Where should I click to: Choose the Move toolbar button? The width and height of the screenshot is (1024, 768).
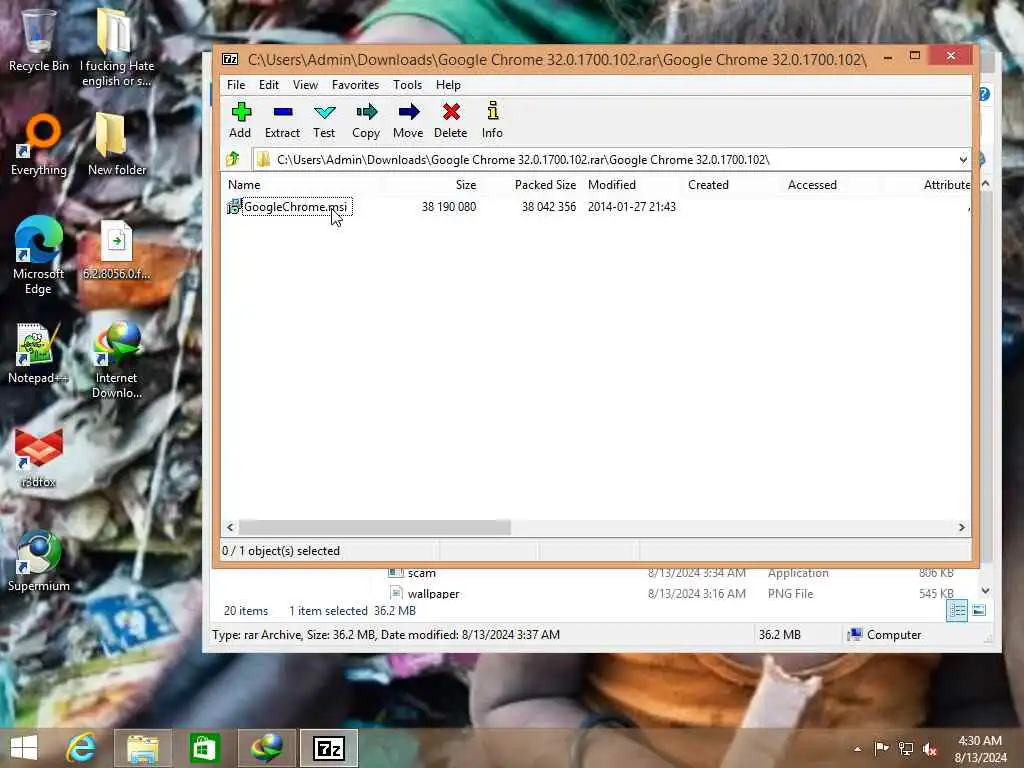pyautogui.click(x=408, y=120)
